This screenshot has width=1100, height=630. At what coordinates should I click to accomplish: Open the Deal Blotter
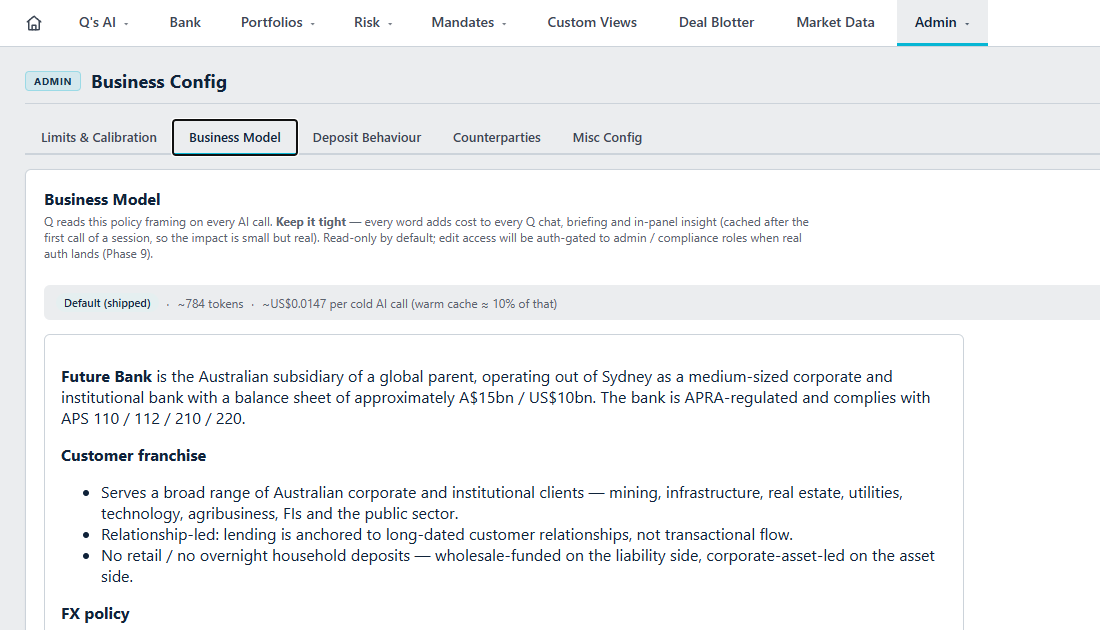[716, 22]
